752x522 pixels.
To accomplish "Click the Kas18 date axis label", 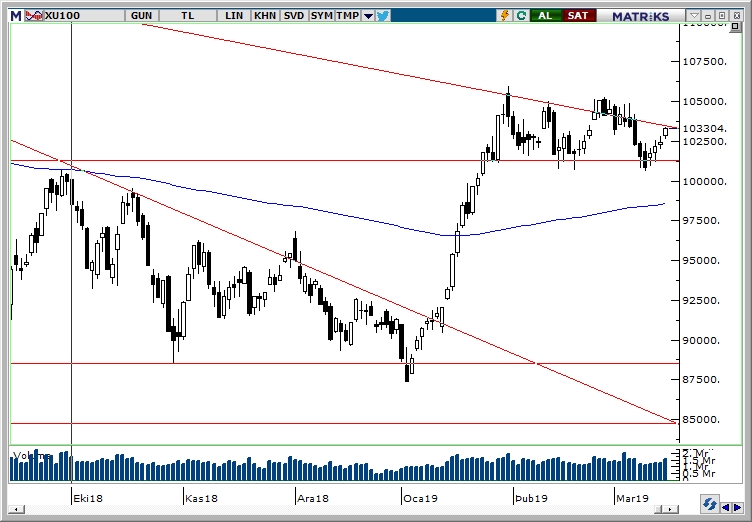I will (x=201, y=498).
